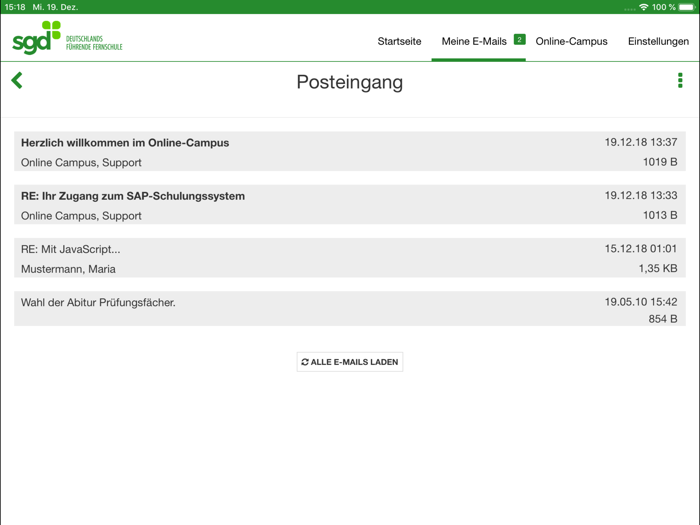Open email Wahl der Abitur Prüfungsfächer.
The height and width of the screenshot is (525, 700).
point(350,308)
